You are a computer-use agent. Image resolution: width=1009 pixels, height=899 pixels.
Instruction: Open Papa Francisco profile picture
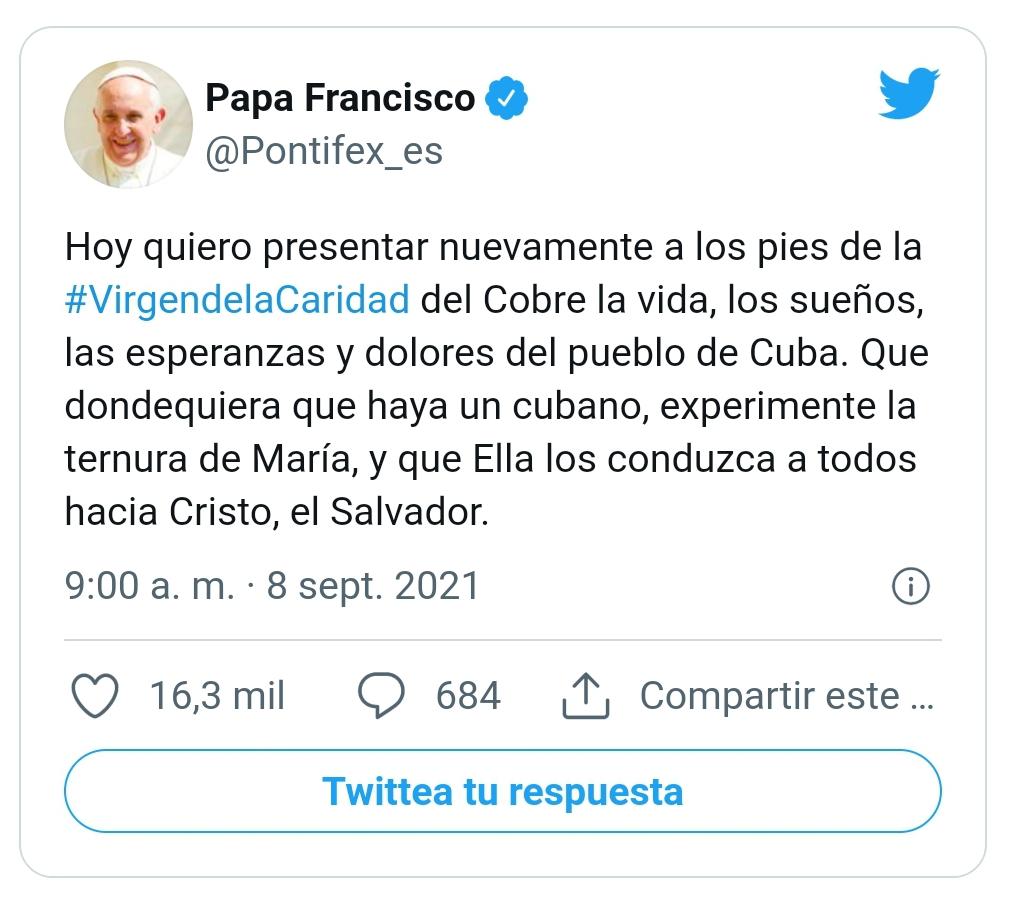pyautogui.click(x=128, y=124)
